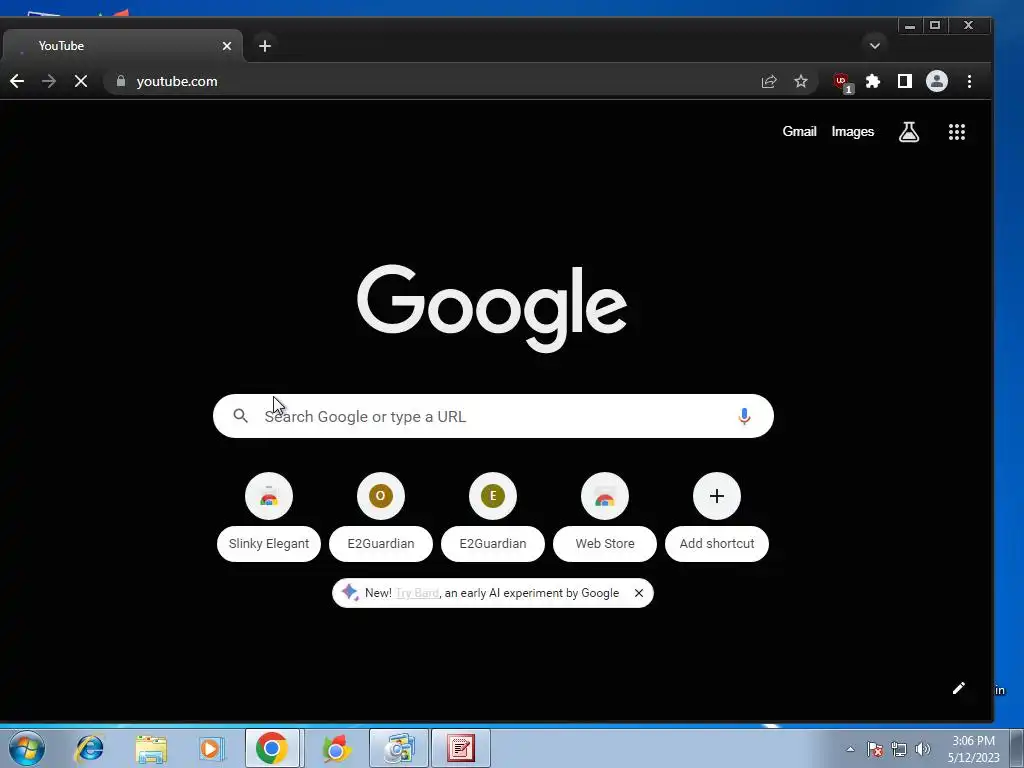Open the Gmail link
The width and height of the screenshot is (1024, 768).
click(x=799, y=131)
